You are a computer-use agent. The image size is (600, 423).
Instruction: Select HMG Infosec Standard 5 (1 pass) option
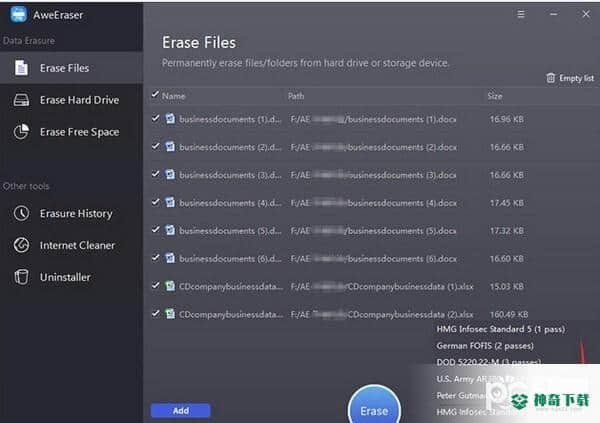(501, 329)
